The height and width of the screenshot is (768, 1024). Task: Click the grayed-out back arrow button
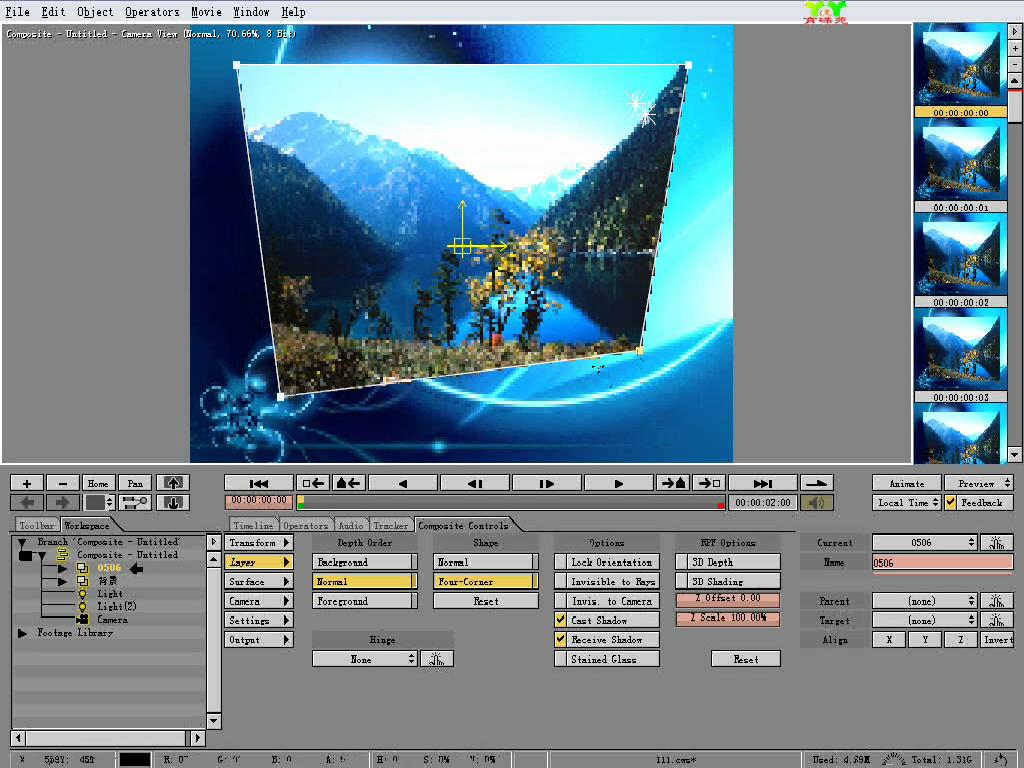click(x=27, y=503)
